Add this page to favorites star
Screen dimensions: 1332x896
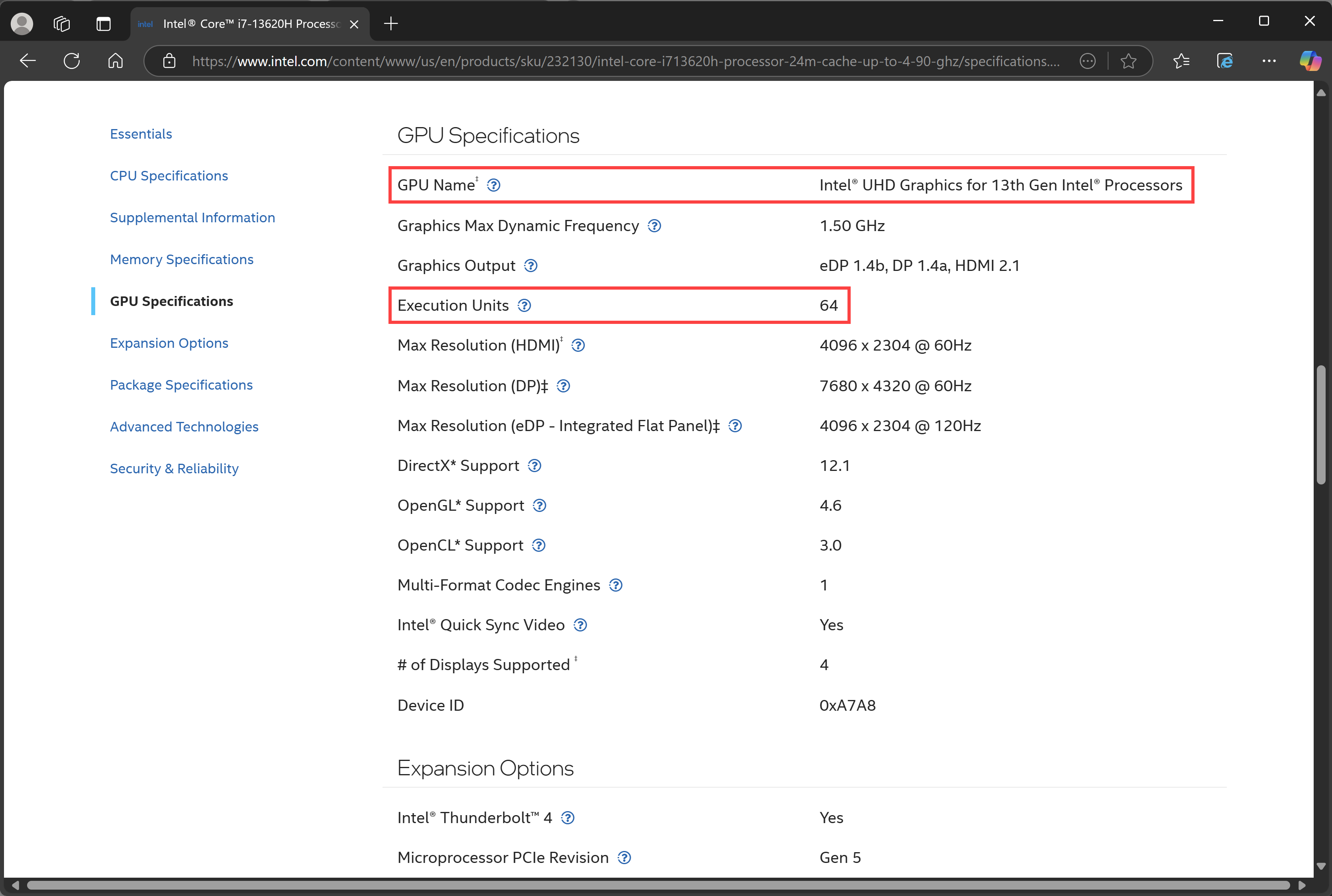click(x=1128, y=61)
